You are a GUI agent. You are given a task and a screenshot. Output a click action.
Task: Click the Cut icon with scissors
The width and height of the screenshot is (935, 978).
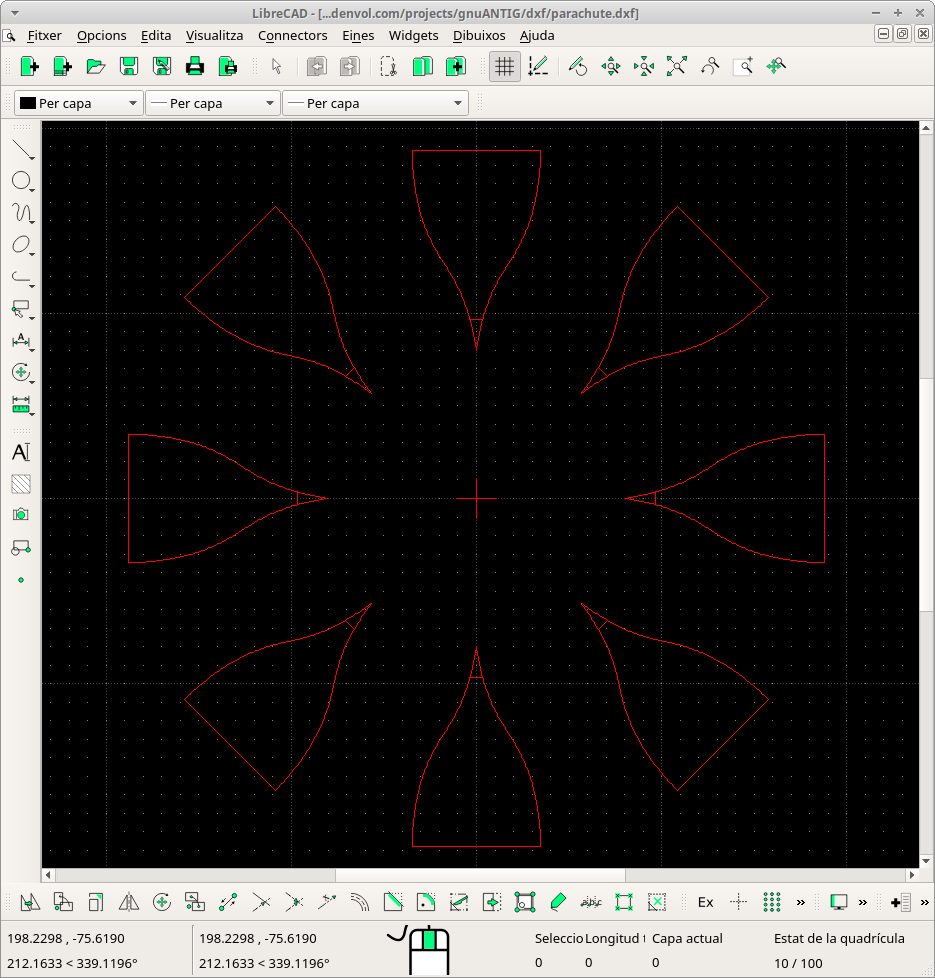(x=389, y=66)
